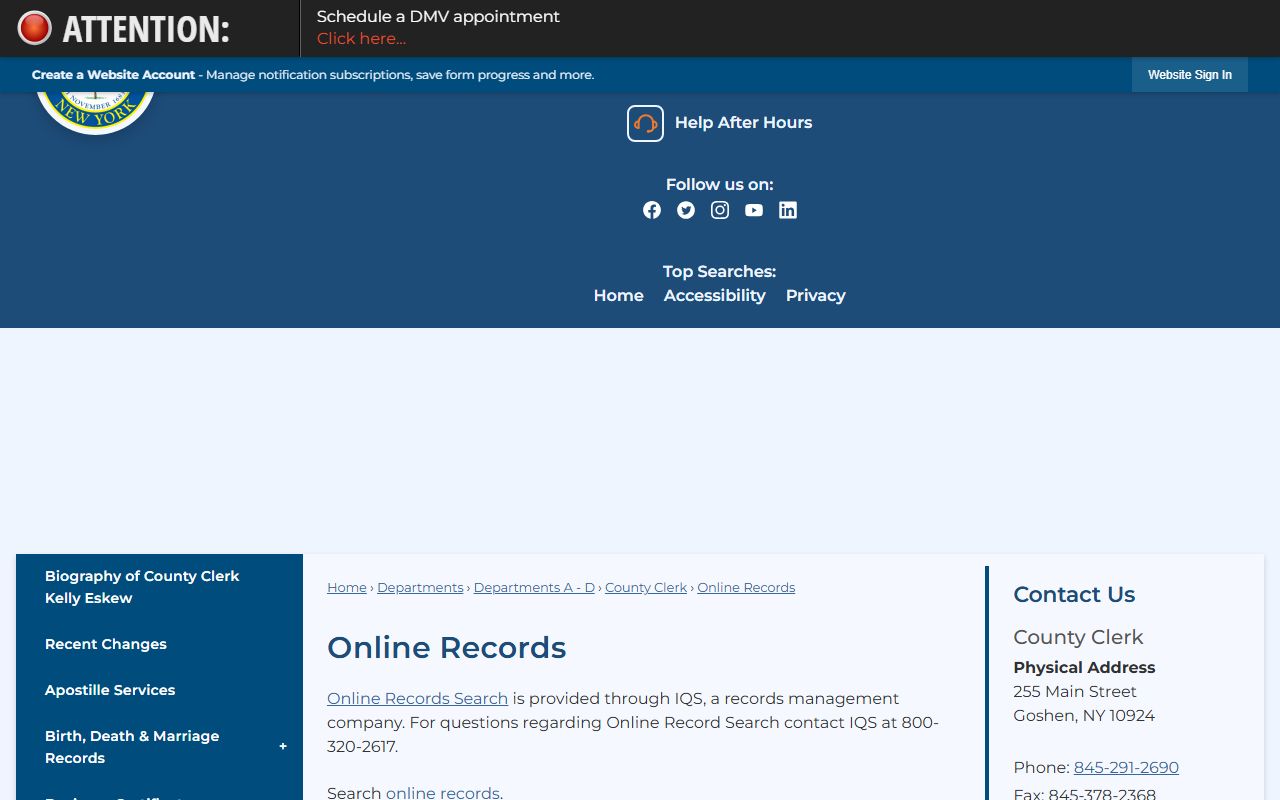Expand Birth, Death & Marriage Records submenu
The height and width of the screenshot is (800, 1280).
point(283,746)
